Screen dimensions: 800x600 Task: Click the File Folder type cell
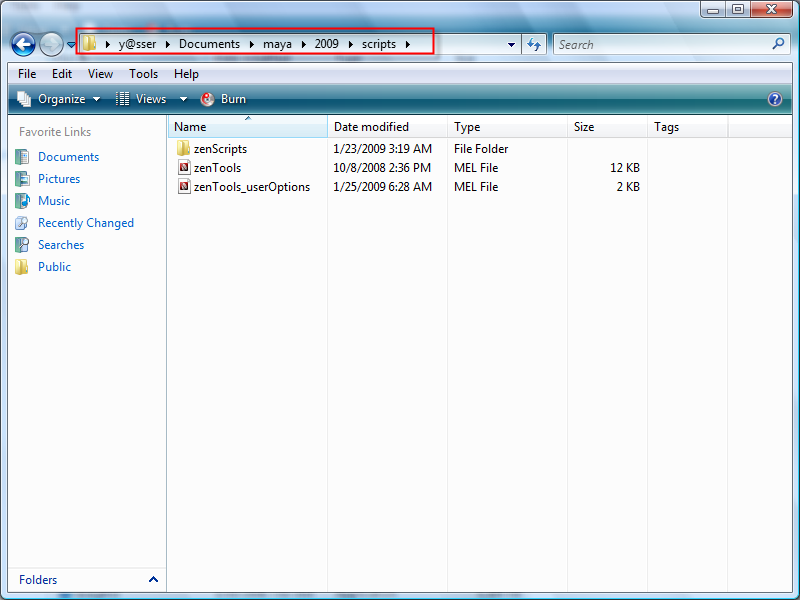481,149
